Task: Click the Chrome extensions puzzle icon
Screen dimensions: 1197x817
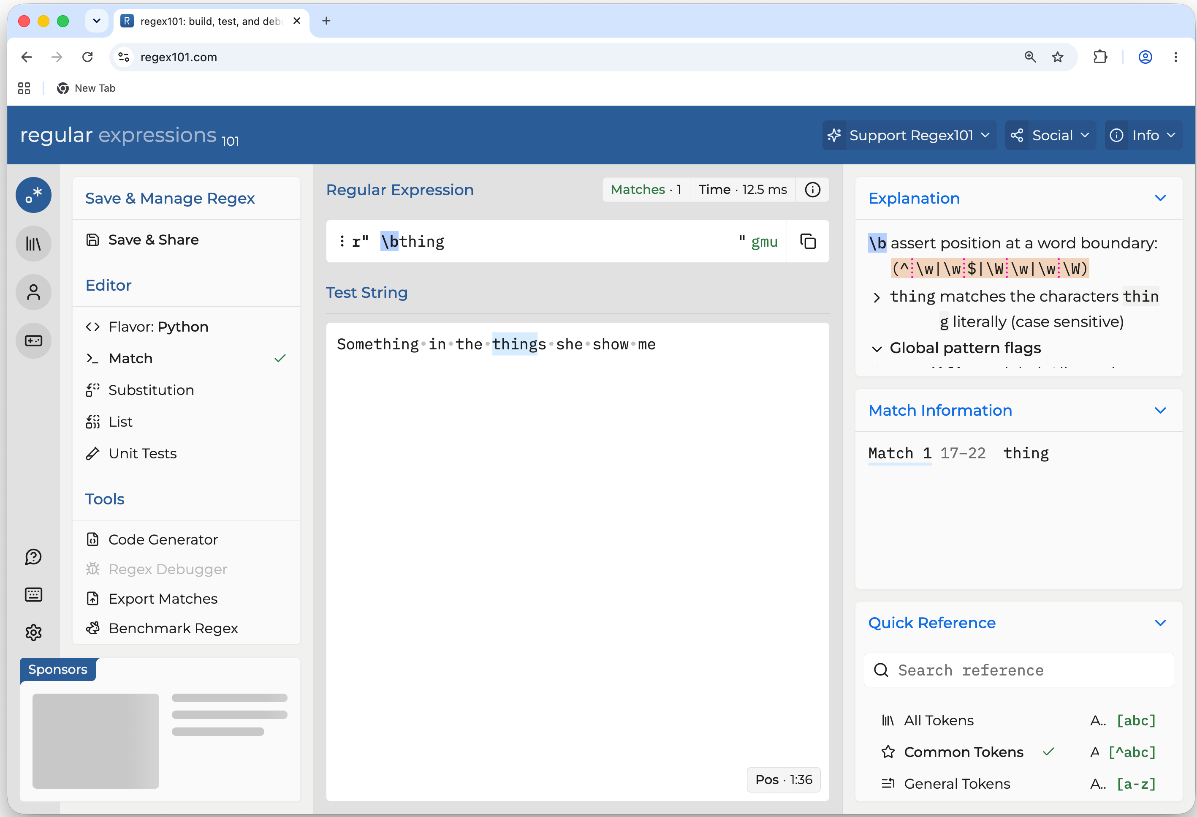Action: pyautogui.click(x=1100, y=57)
